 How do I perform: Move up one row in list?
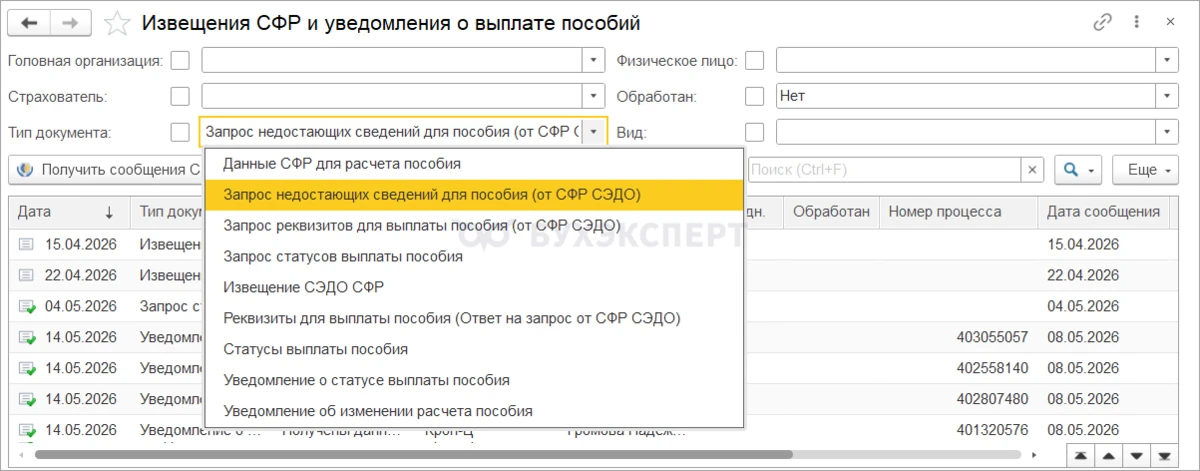point(1110,455)
